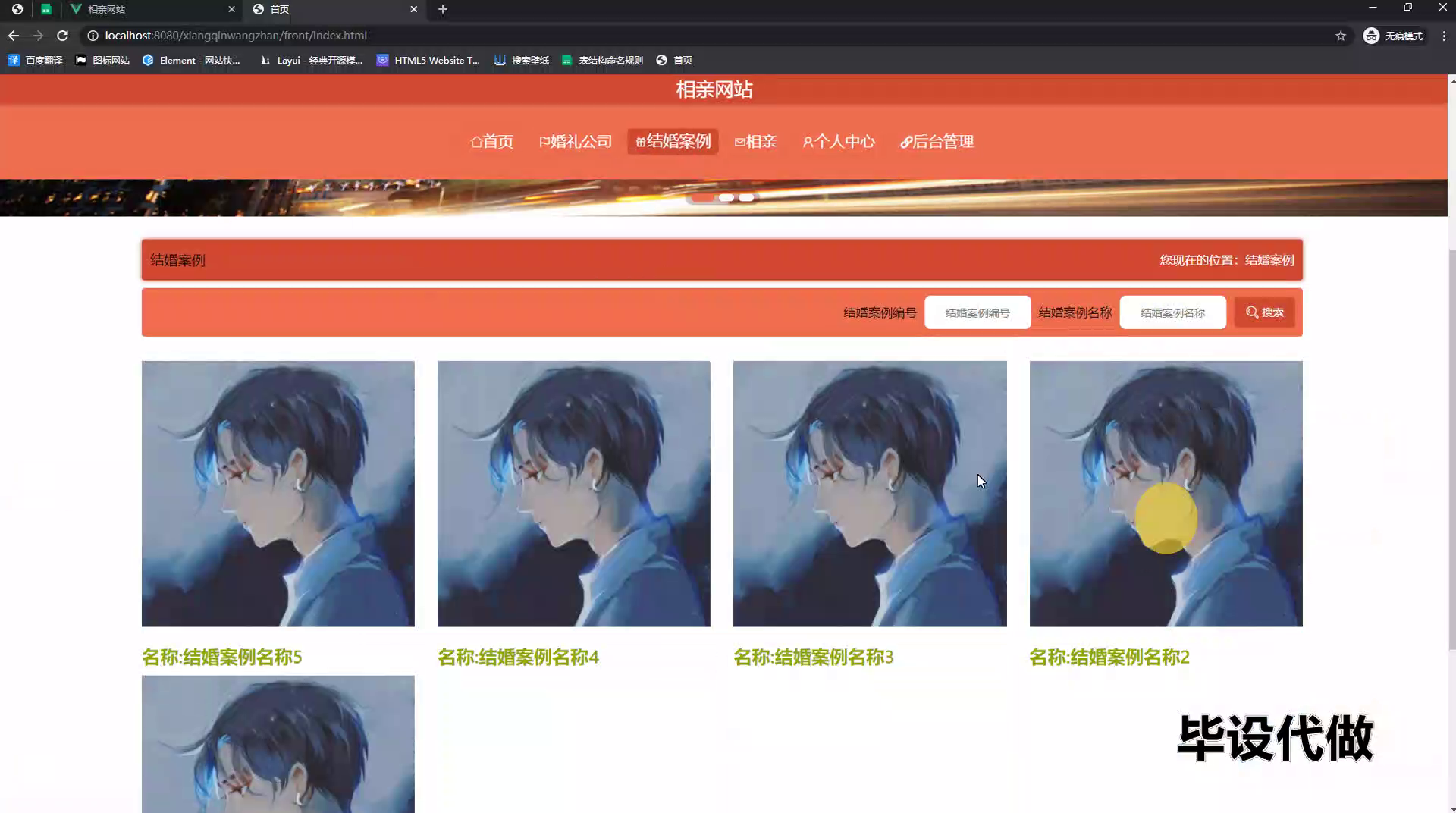Click the title 名称:结婚案例名称3
1456x813 pixels.
click(814, 657)
